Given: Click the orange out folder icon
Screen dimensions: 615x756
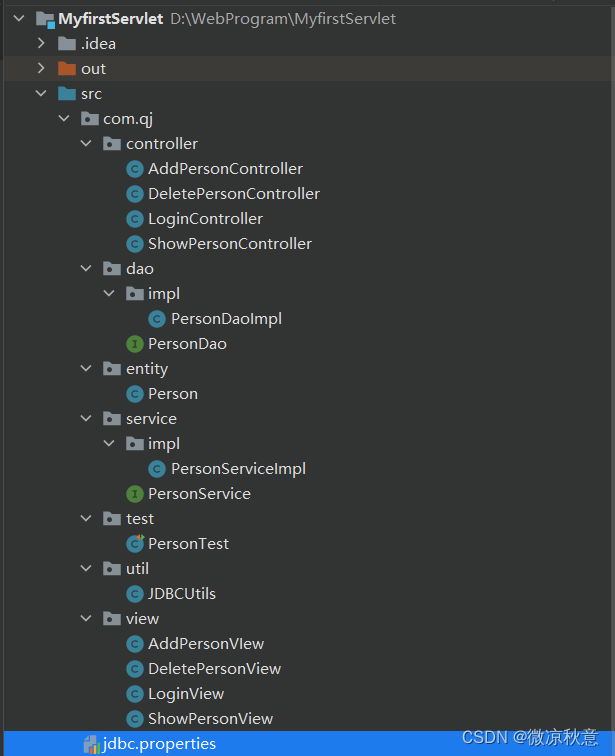Looking at the screenshot, I should click(67, 68).
